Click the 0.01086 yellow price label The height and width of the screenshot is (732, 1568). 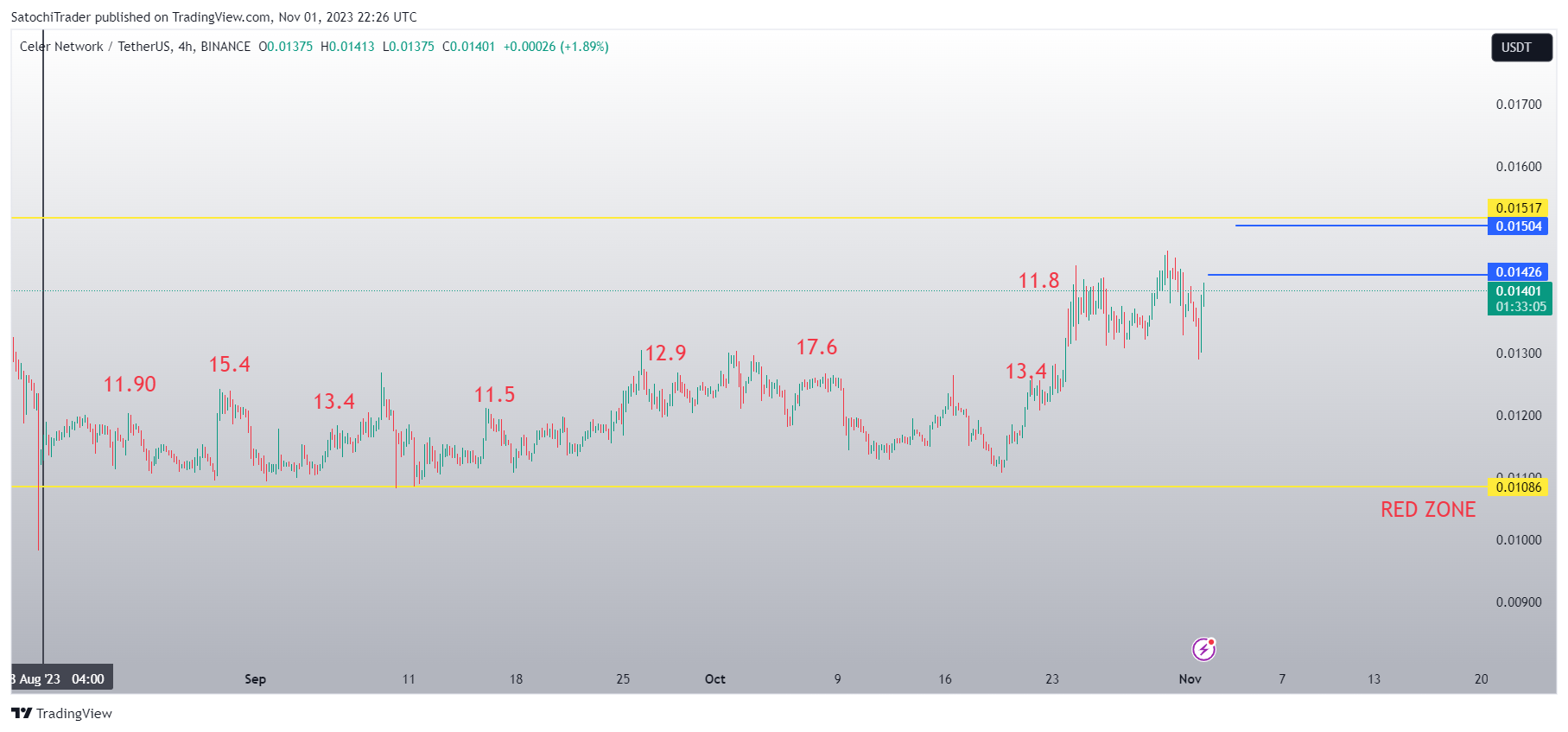pos(1518,487)
